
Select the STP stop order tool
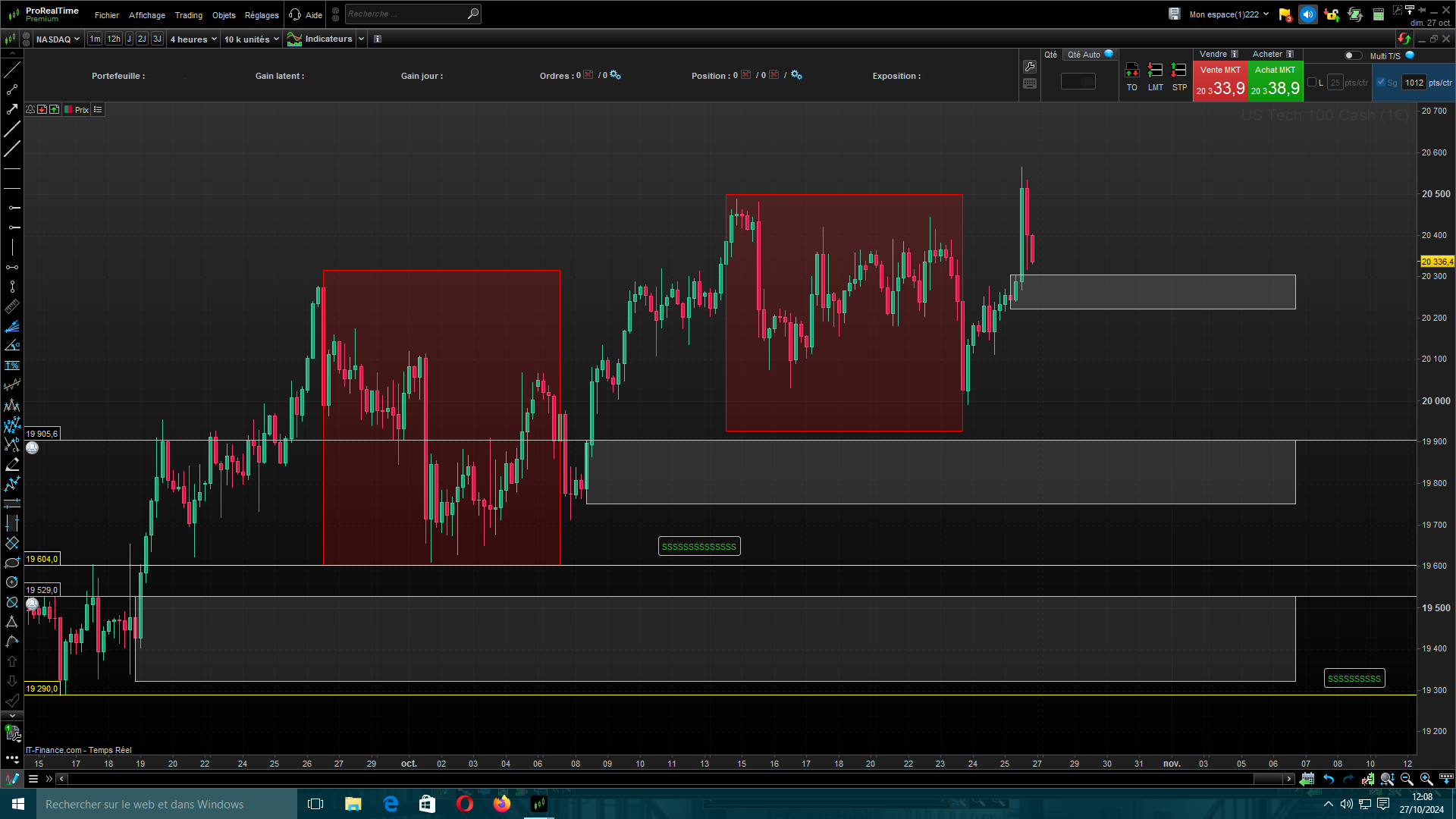coord(1179,76)
